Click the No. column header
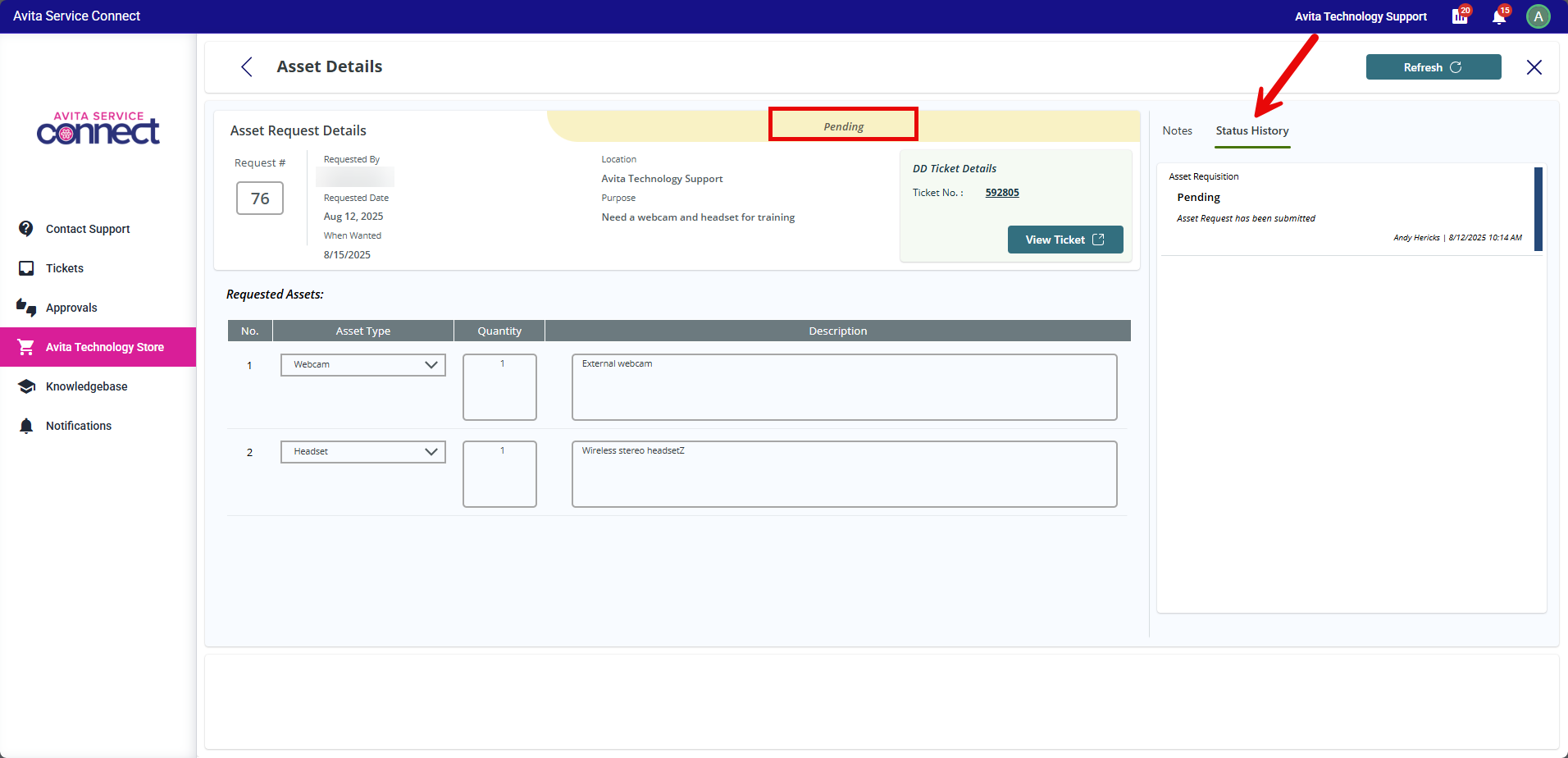Image resolution: width=1568 pixels, height=758 pixels. point(250,331)
